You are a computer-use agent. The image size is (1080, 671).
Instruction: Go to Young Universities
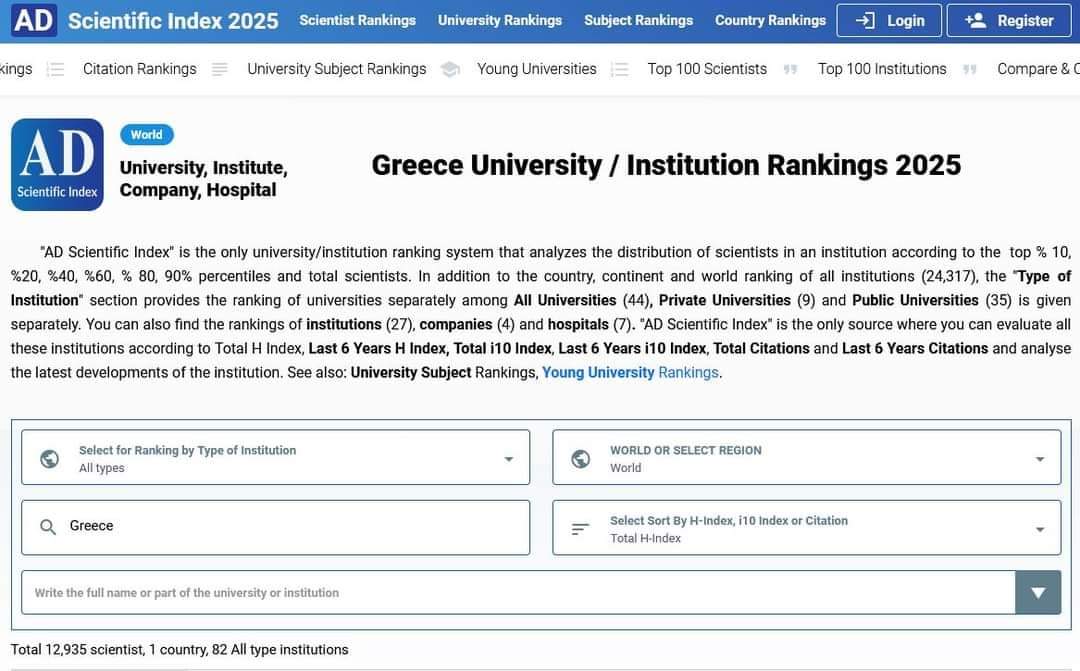point(537,69)
